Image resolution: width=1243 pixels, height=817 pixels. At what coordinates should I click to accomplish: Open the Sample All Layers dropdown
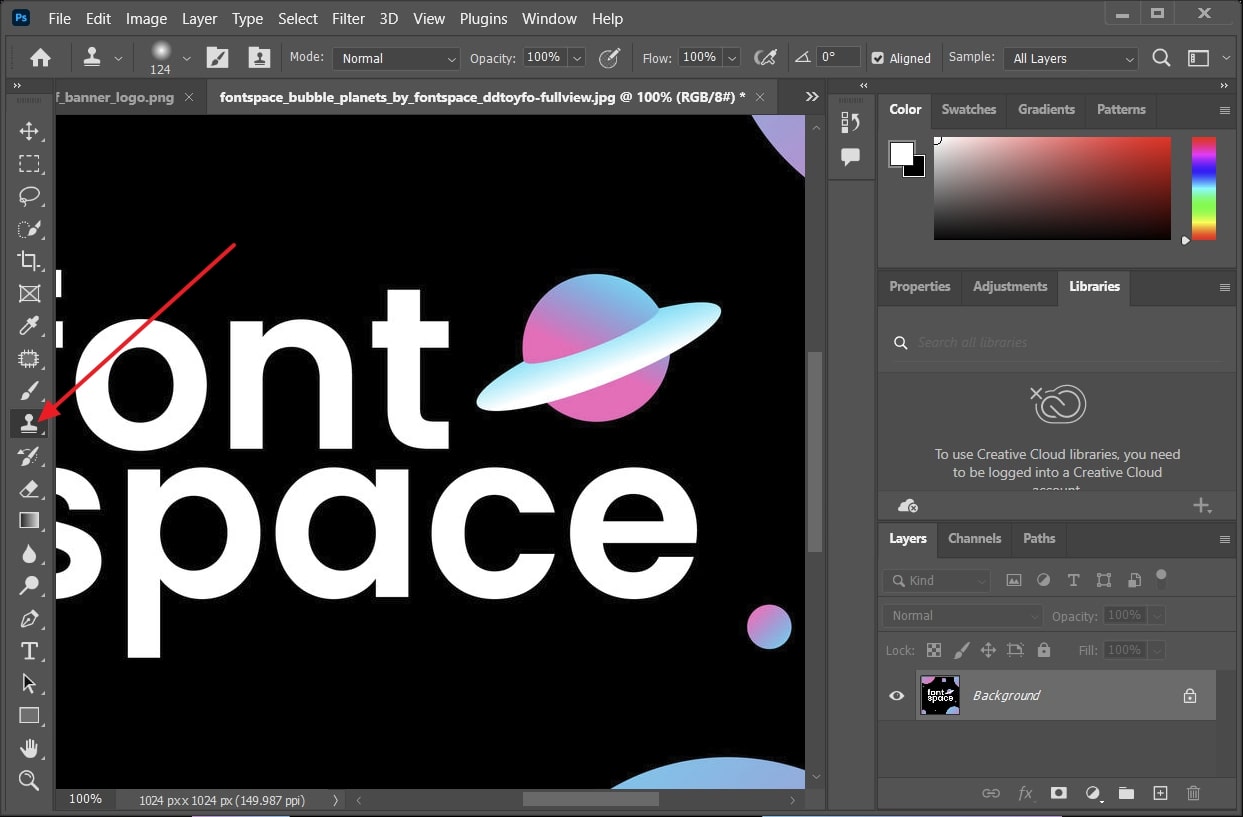(x=1071, y=58)
